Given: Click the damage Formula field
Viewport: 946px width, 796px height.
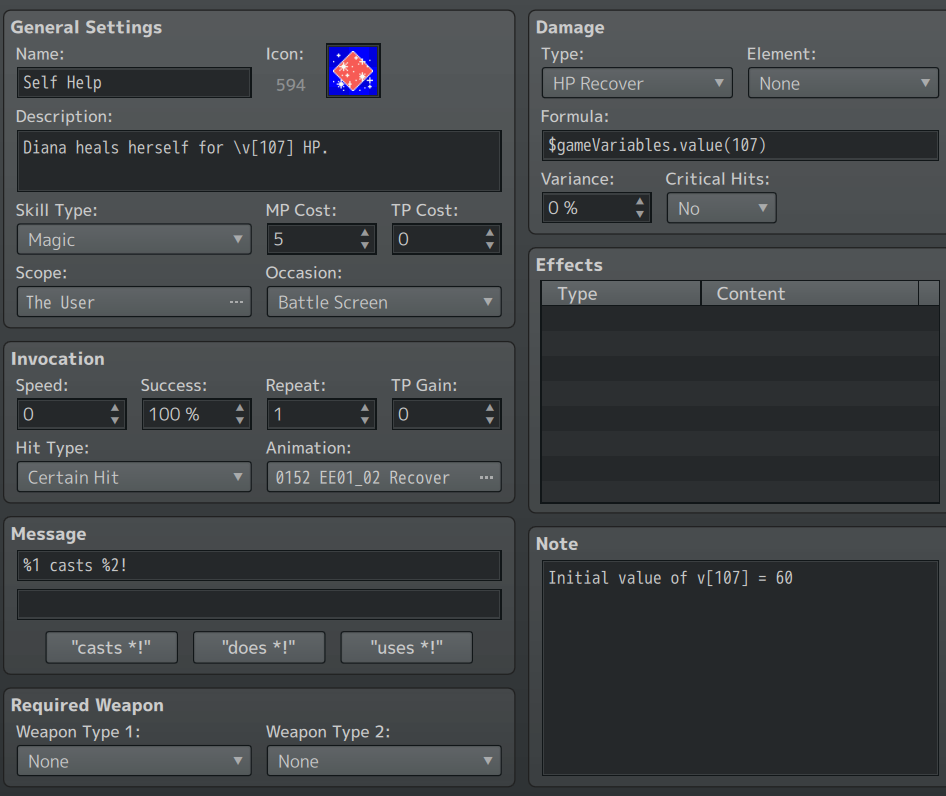Looking at the screenshot, I should 740,145.
